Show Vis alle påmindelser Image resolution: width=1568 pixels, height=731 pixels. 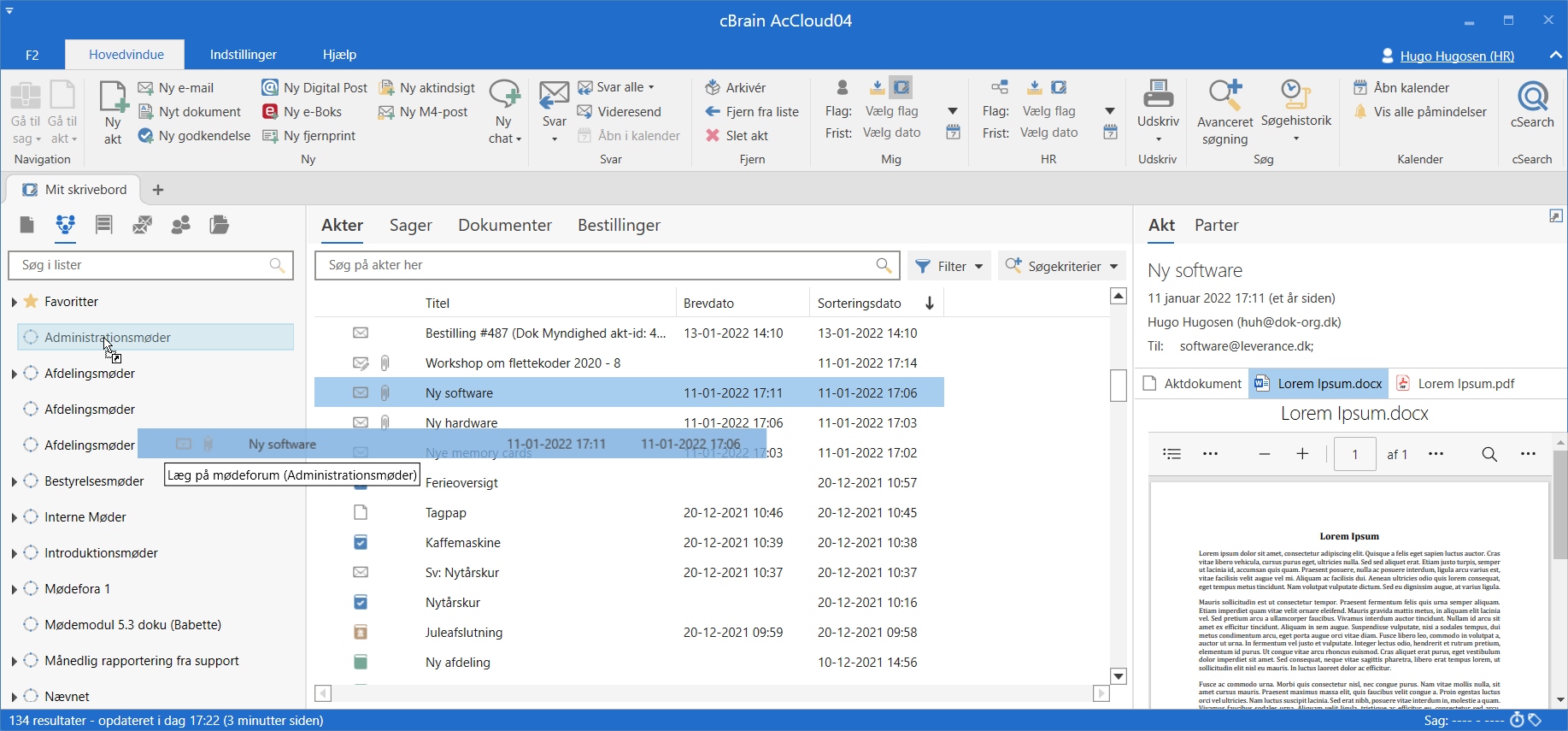pos(1420,111)
